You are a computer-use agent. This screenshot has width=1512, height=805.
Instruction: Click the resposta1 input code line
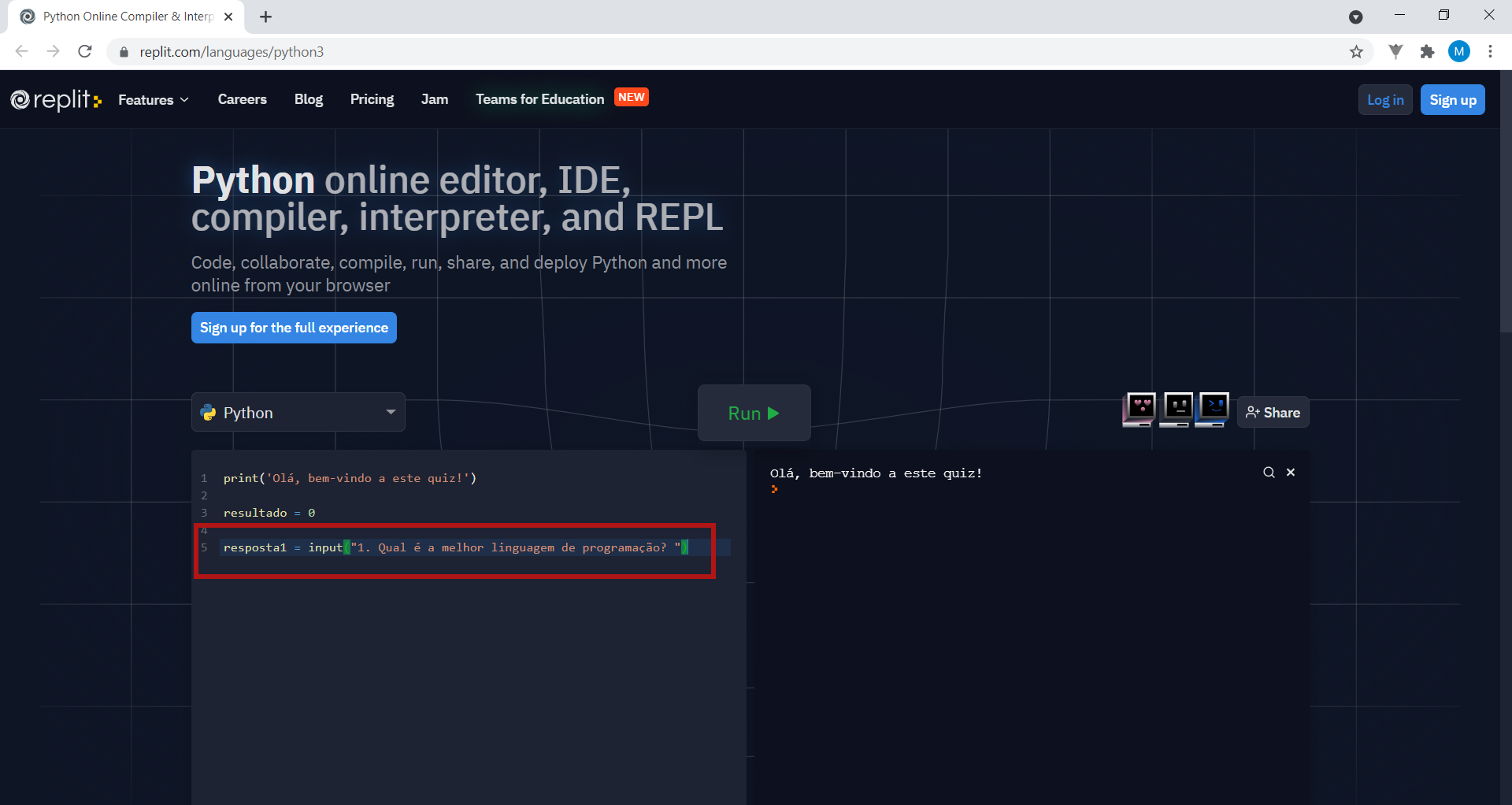tap(455, 547)
